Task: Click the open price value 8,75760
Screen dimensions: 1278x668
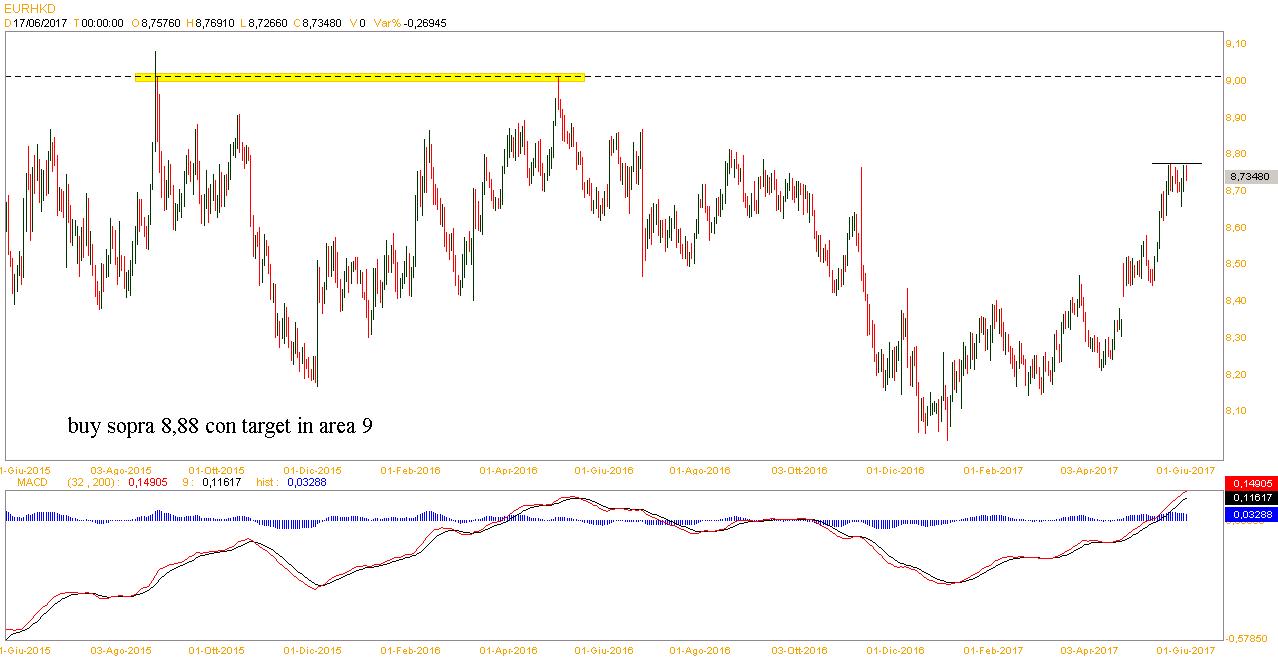Action: [x=160, y=22]
